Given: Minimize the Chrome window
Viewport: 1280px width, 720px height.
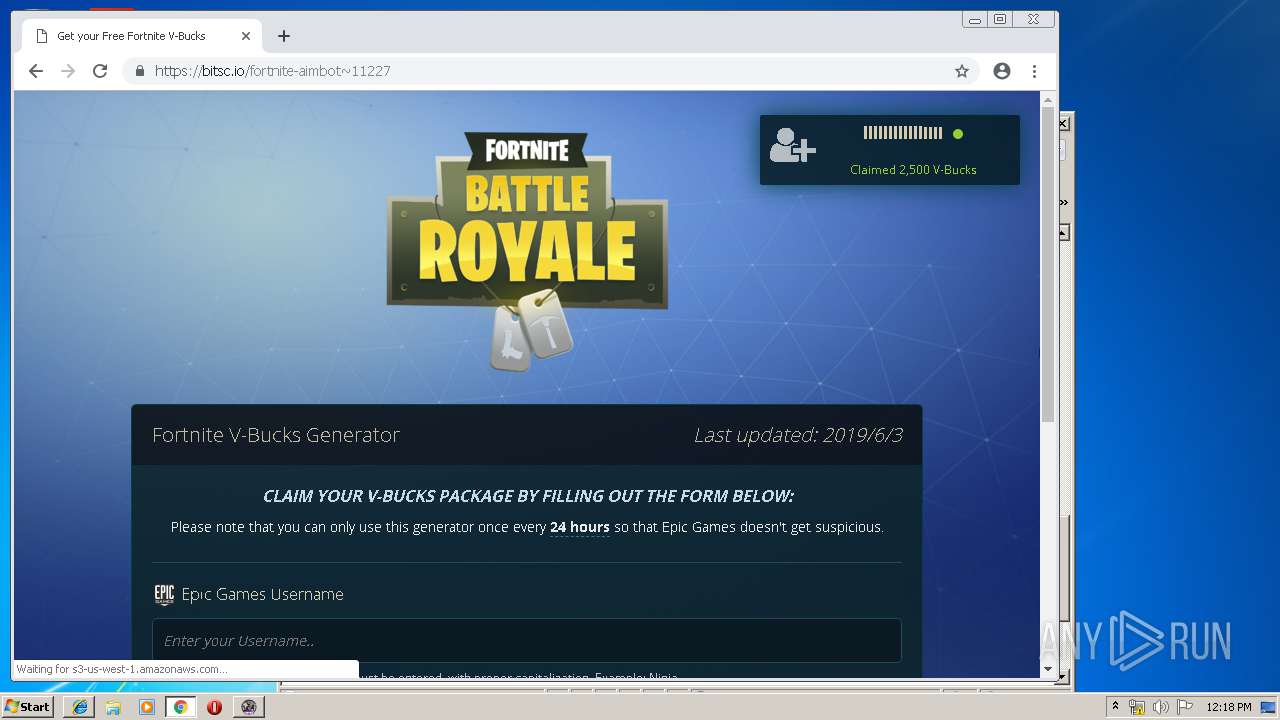Looking at the screenshot, I should (975, 19).
